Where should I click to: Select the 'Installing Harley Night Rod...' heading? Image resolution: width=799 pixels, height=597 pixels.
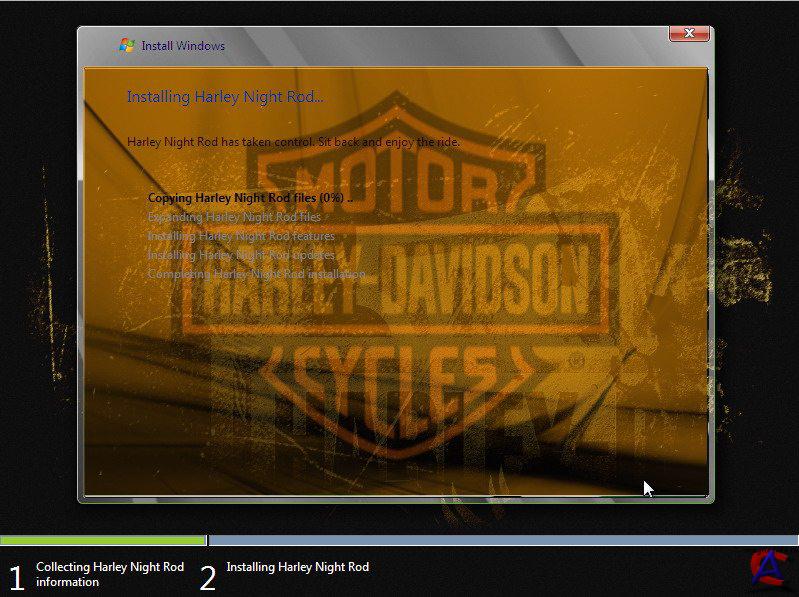[225, 96]
